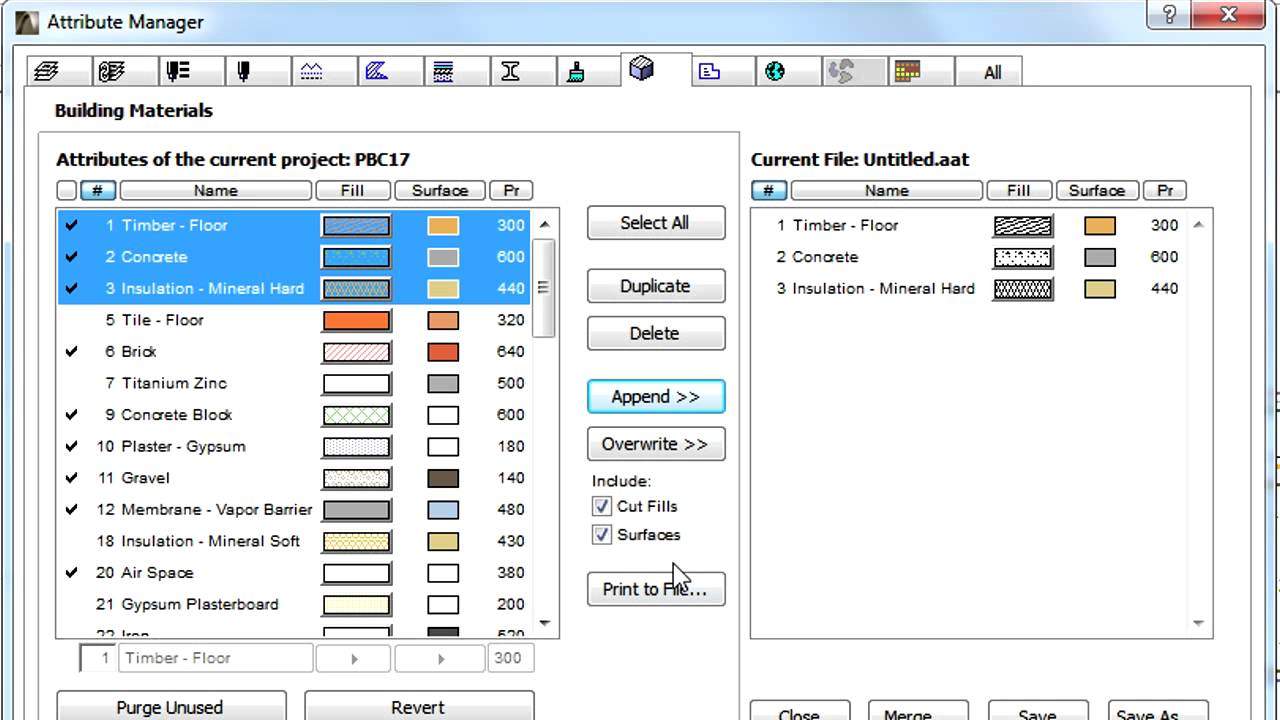Click the project list scrollbar thumb

(x=545, y=288)
